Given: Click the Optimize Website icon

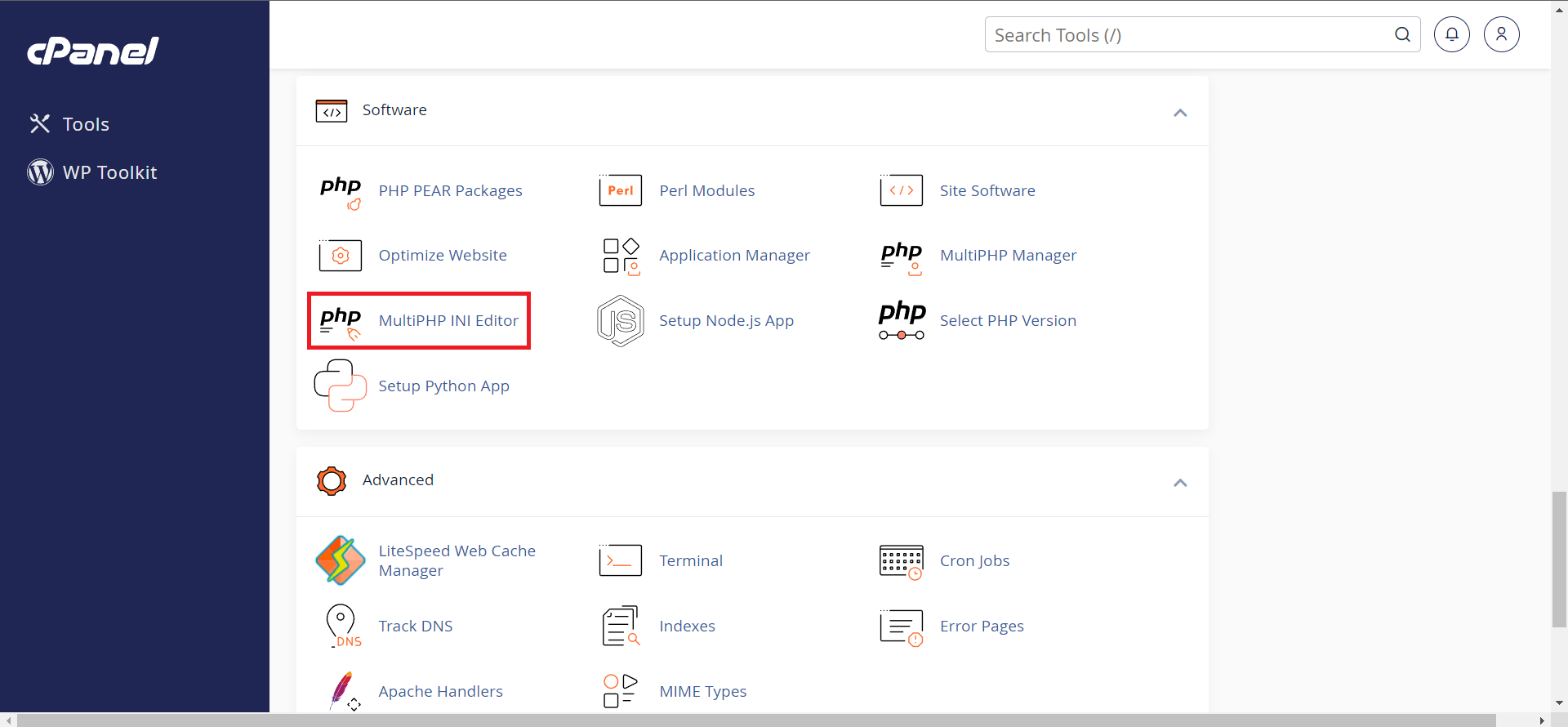Looking at the screenshot, I should (x=341, y=256).
